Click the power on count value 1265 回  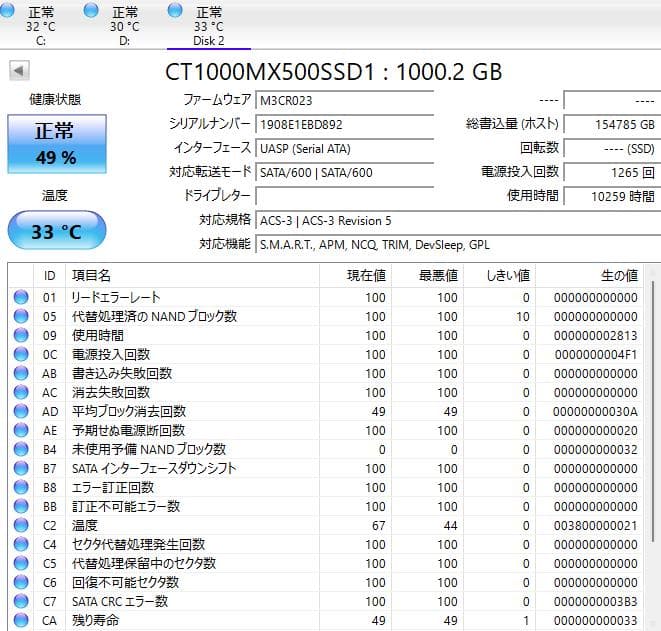(612, 172)
